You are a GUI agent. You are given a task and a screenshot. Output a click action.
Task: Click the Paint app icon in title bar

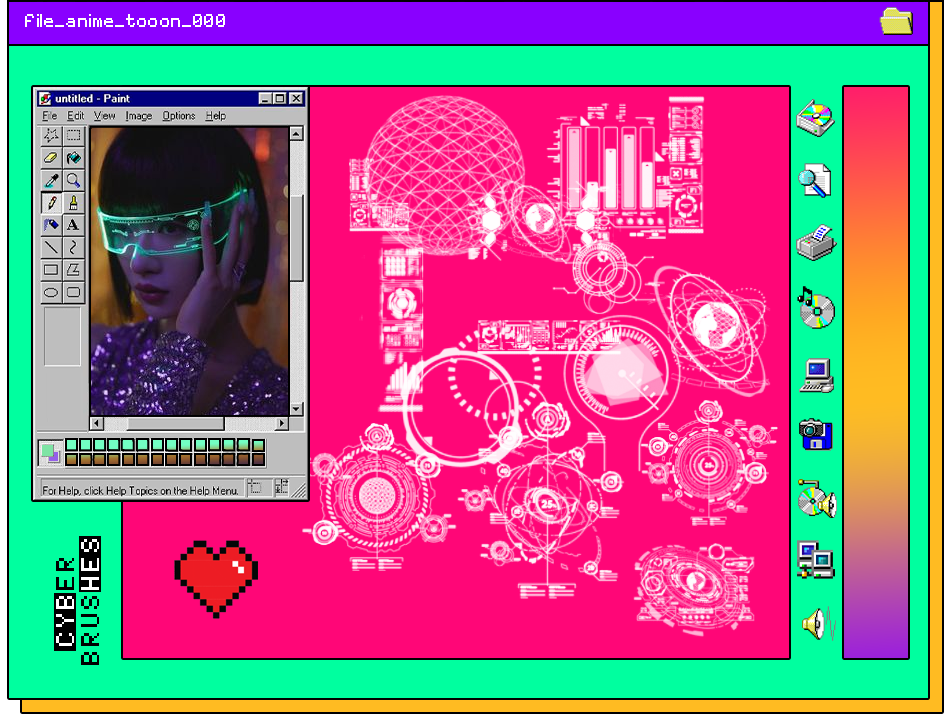tap(45, 98)
